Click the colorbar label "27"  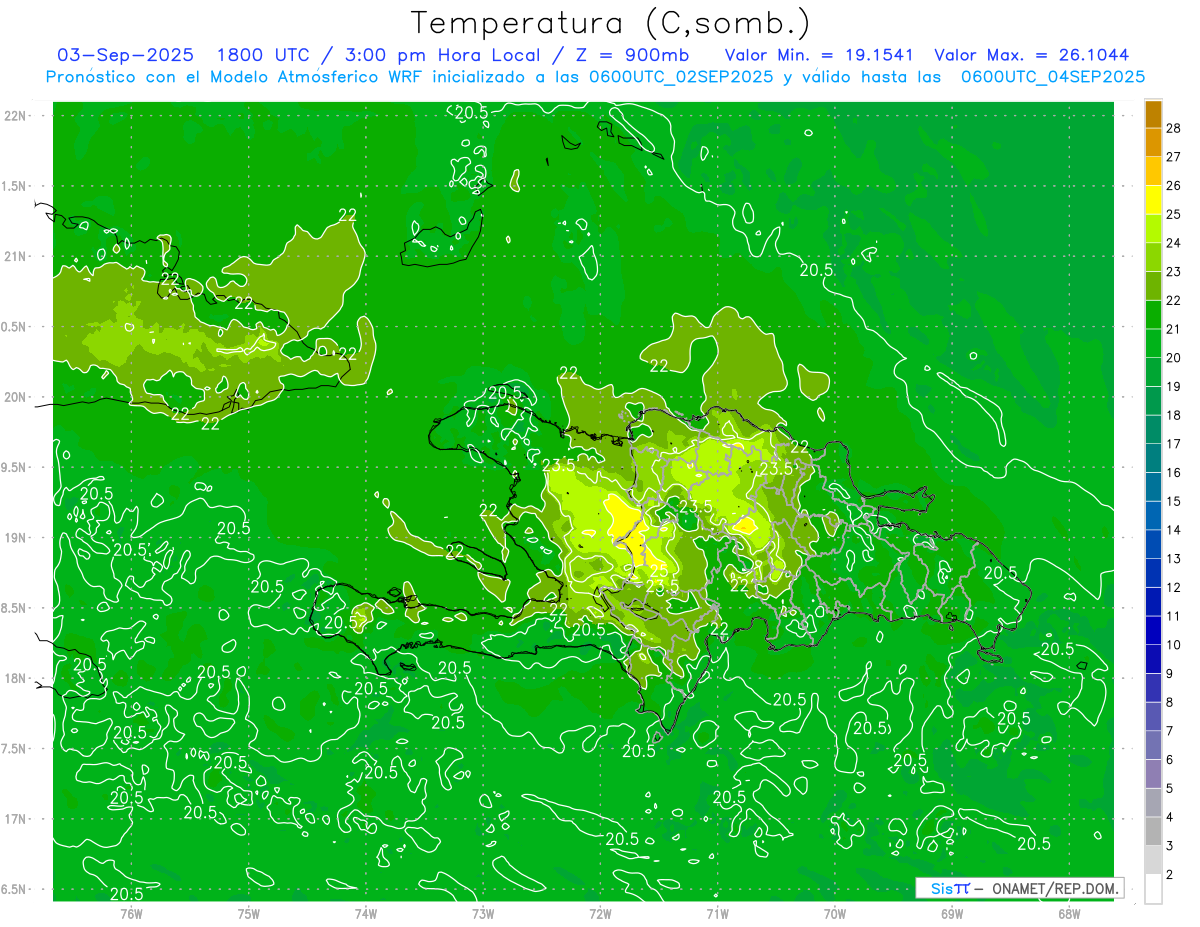(x=1174, y=157)
